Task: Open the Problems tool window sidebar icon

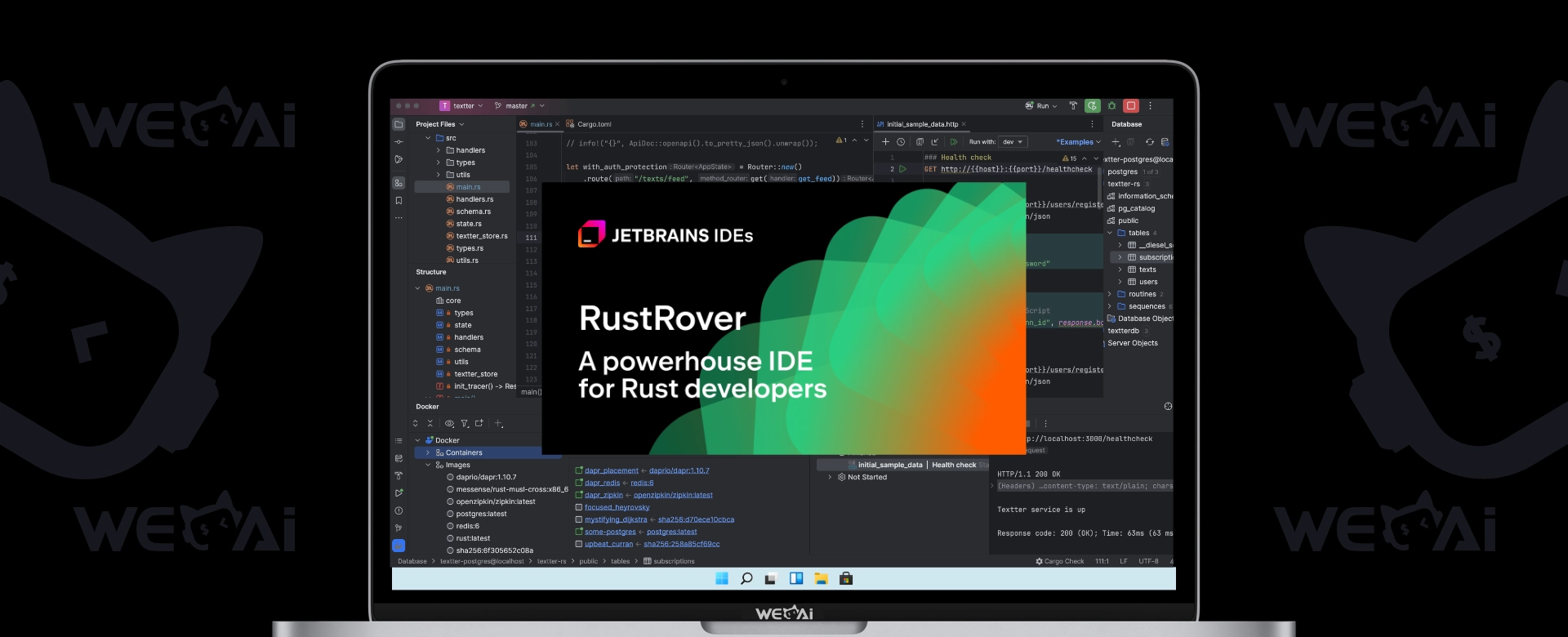Action: [x=399, y=510]
